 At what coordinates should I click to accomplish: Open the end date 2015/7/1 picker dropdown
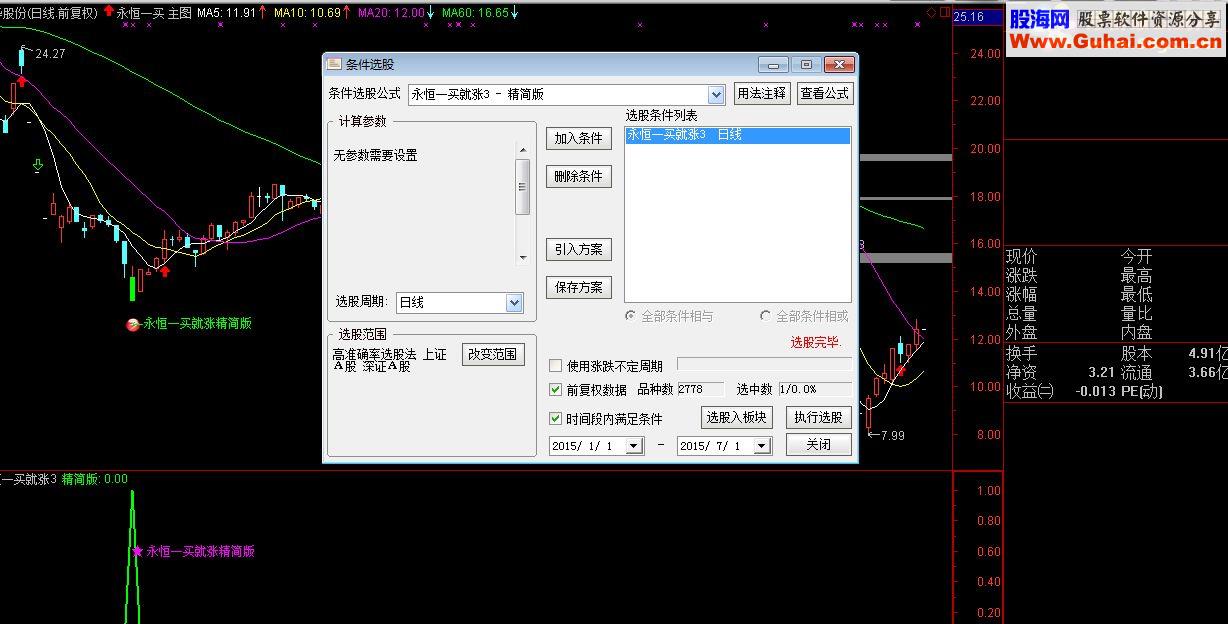tap(762, 447)
